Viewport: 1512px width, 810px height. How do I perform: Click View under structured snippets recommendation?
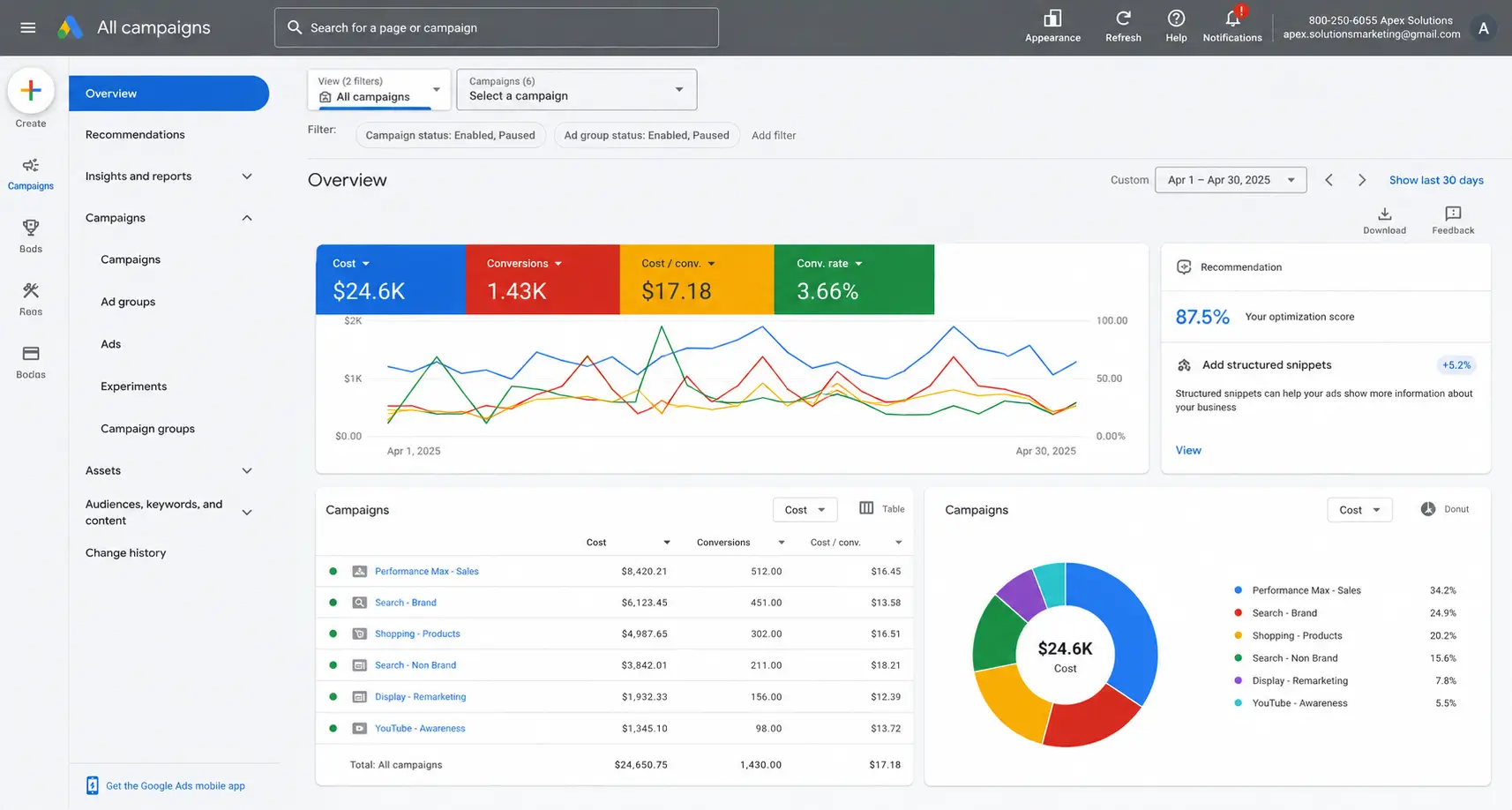point(1188,451)
